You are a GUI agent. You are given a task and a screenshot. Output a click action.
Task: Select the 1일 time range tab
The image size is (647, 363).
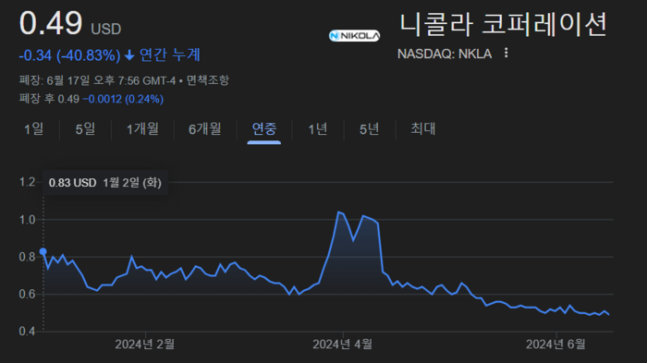(x=34, y=129)
